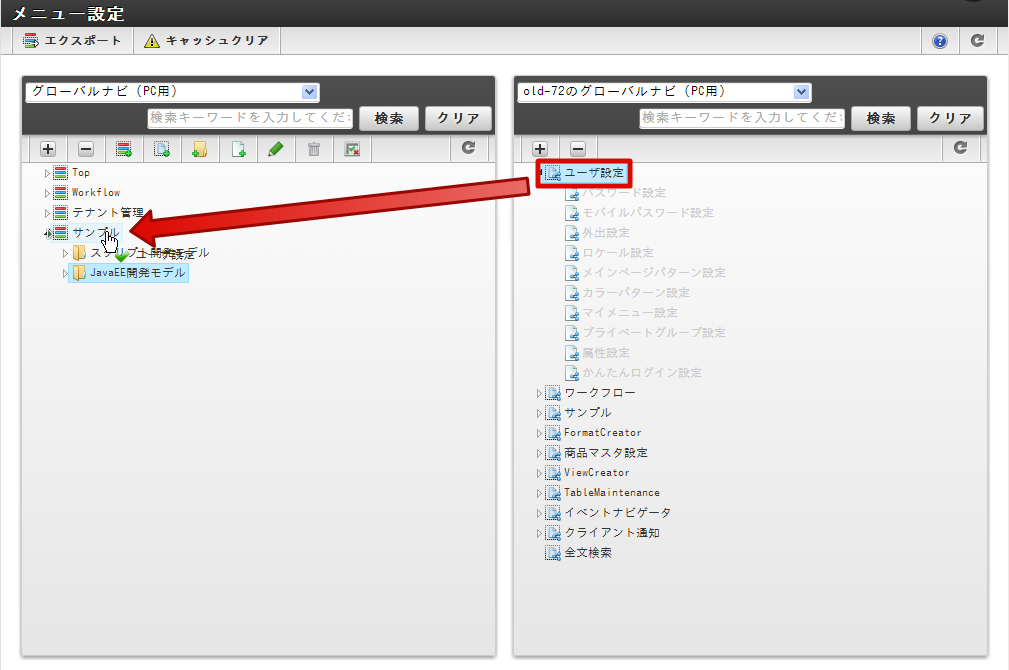The image size is (1009, 670).
Task: Click the page reload icon in the top bar
Action: 977,41
